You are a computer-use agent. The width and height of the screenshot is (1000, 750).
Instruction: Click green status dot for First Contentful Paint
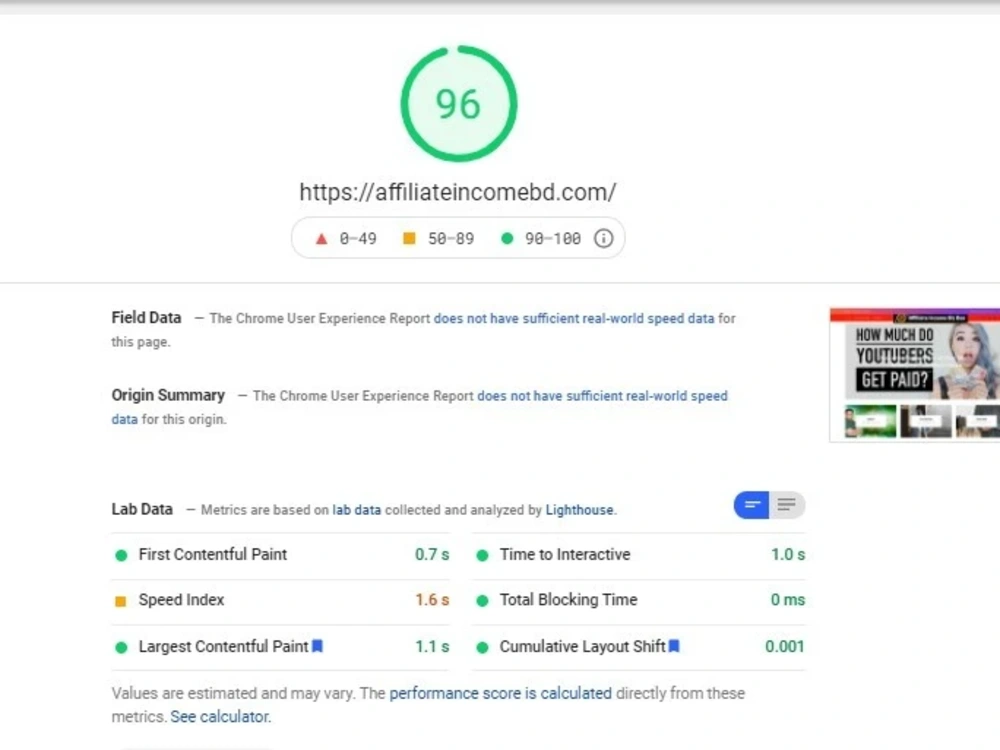point(121,555)
